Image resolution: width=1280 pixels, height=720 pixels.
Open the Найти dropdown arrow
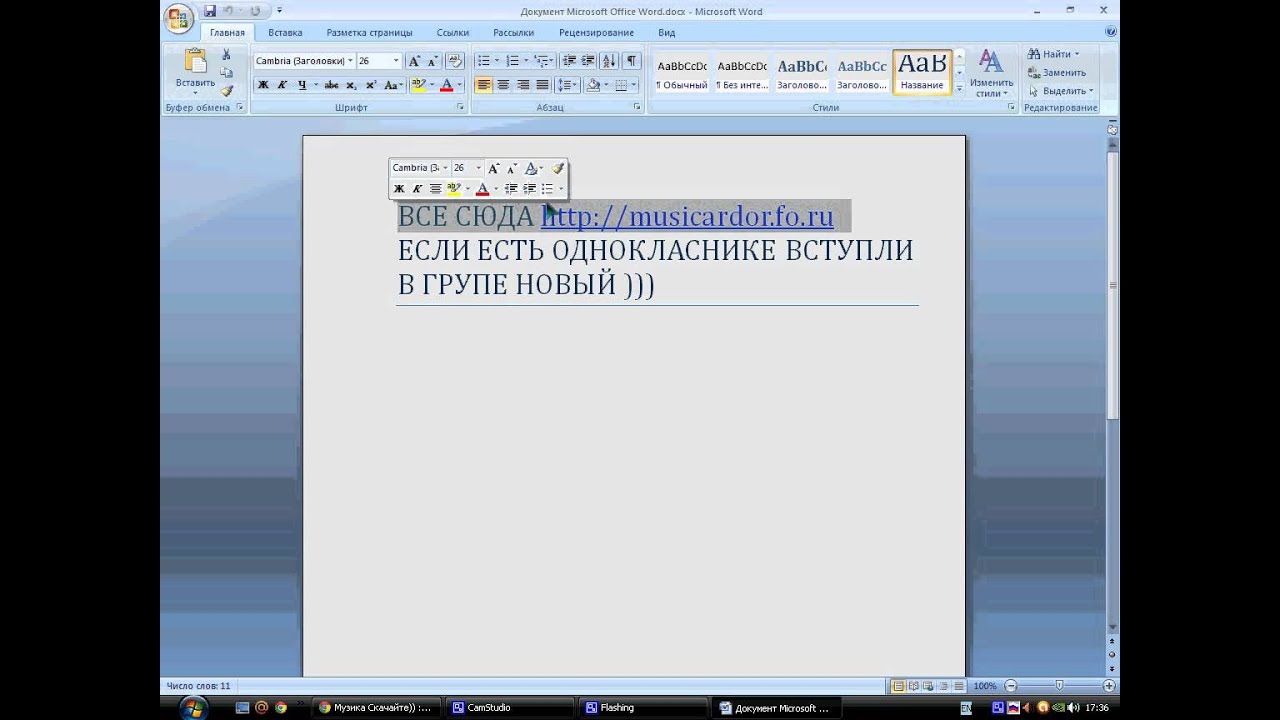pos(1077,54)
